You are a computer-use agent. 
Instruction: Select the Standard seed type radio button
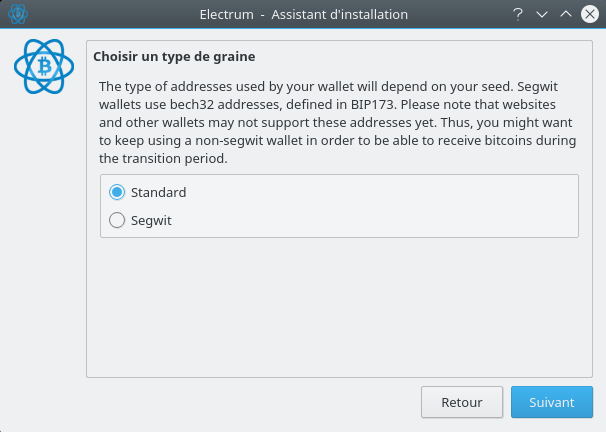pyautogui.click(x=117, y=192)
